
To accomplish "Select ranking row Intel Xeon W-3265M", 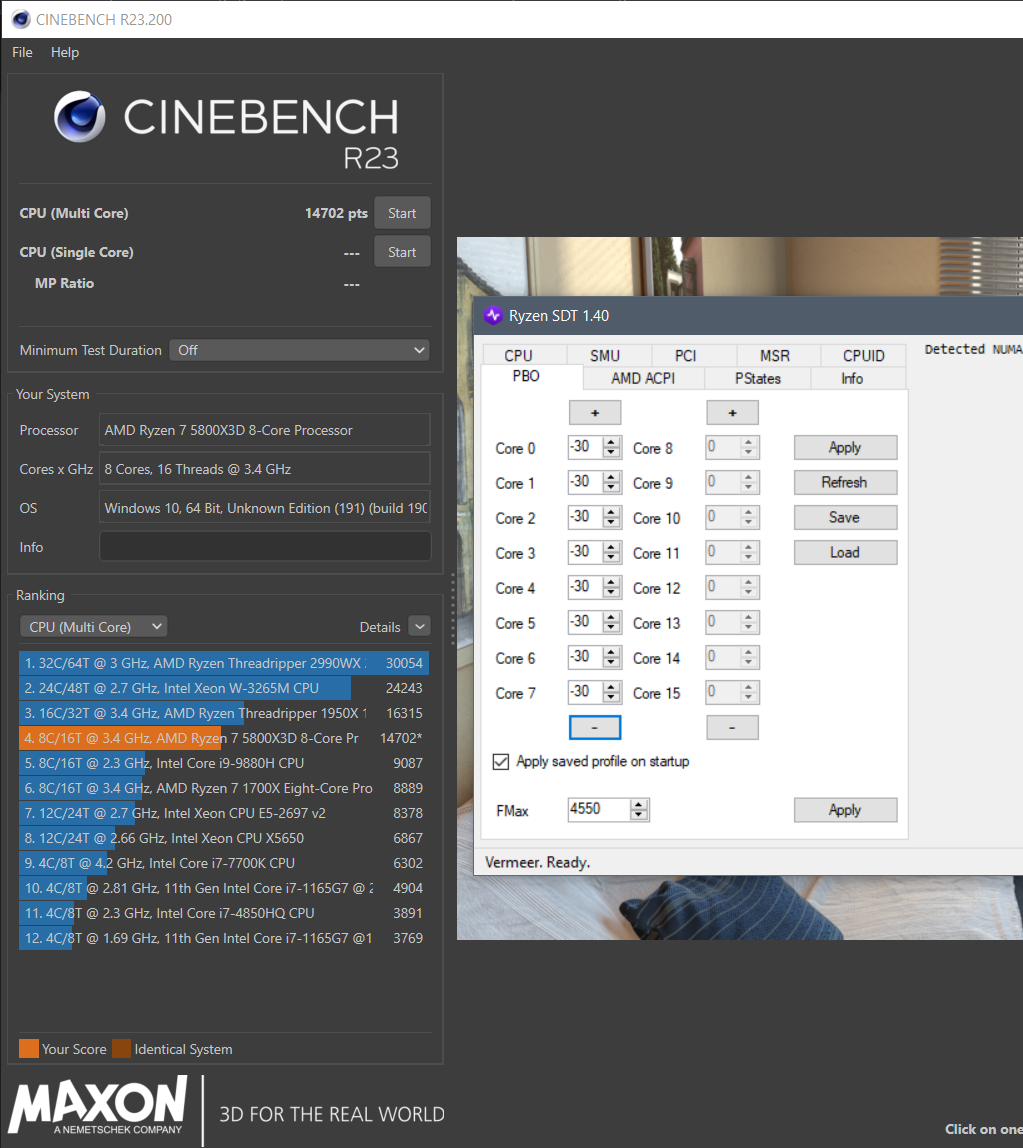I will tap(224, 688).
